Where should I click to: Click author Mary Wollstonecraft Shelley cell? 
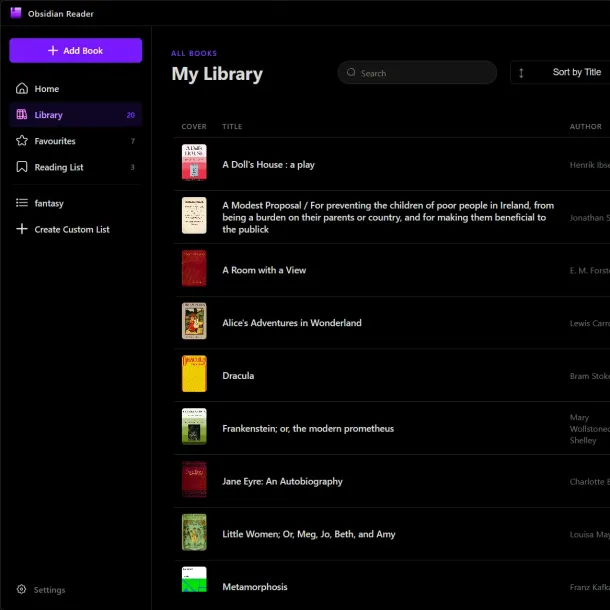pyautogui.click(x=590, y=429)
